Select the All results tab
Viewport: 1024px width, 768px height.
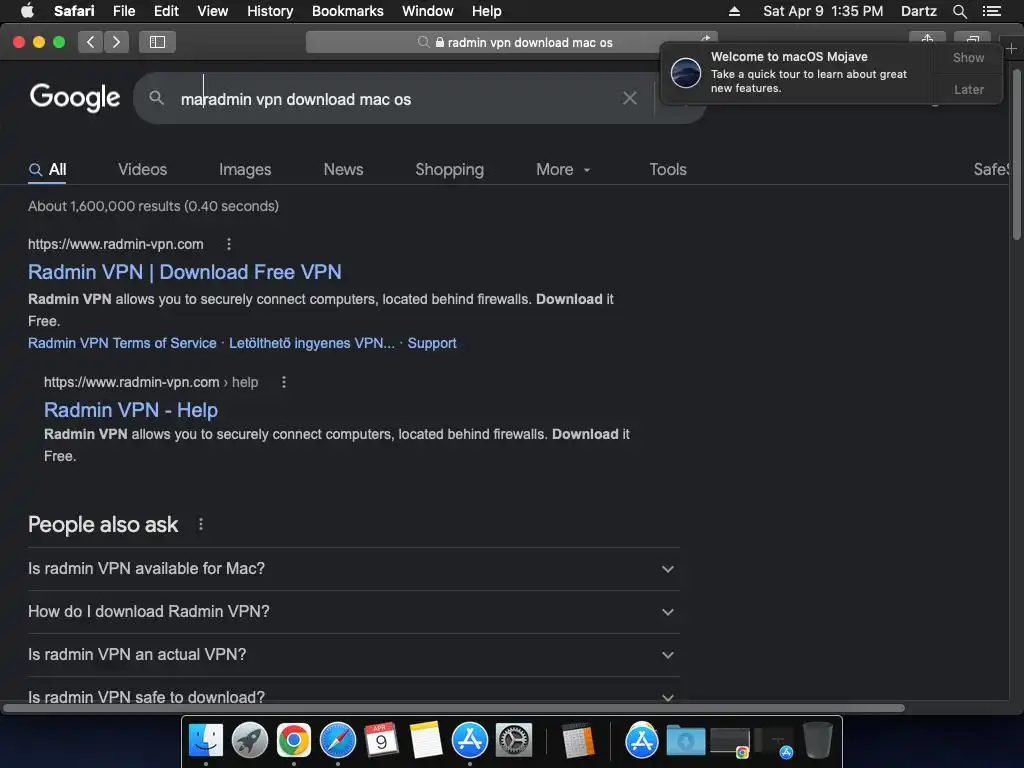tap(48, 170)
